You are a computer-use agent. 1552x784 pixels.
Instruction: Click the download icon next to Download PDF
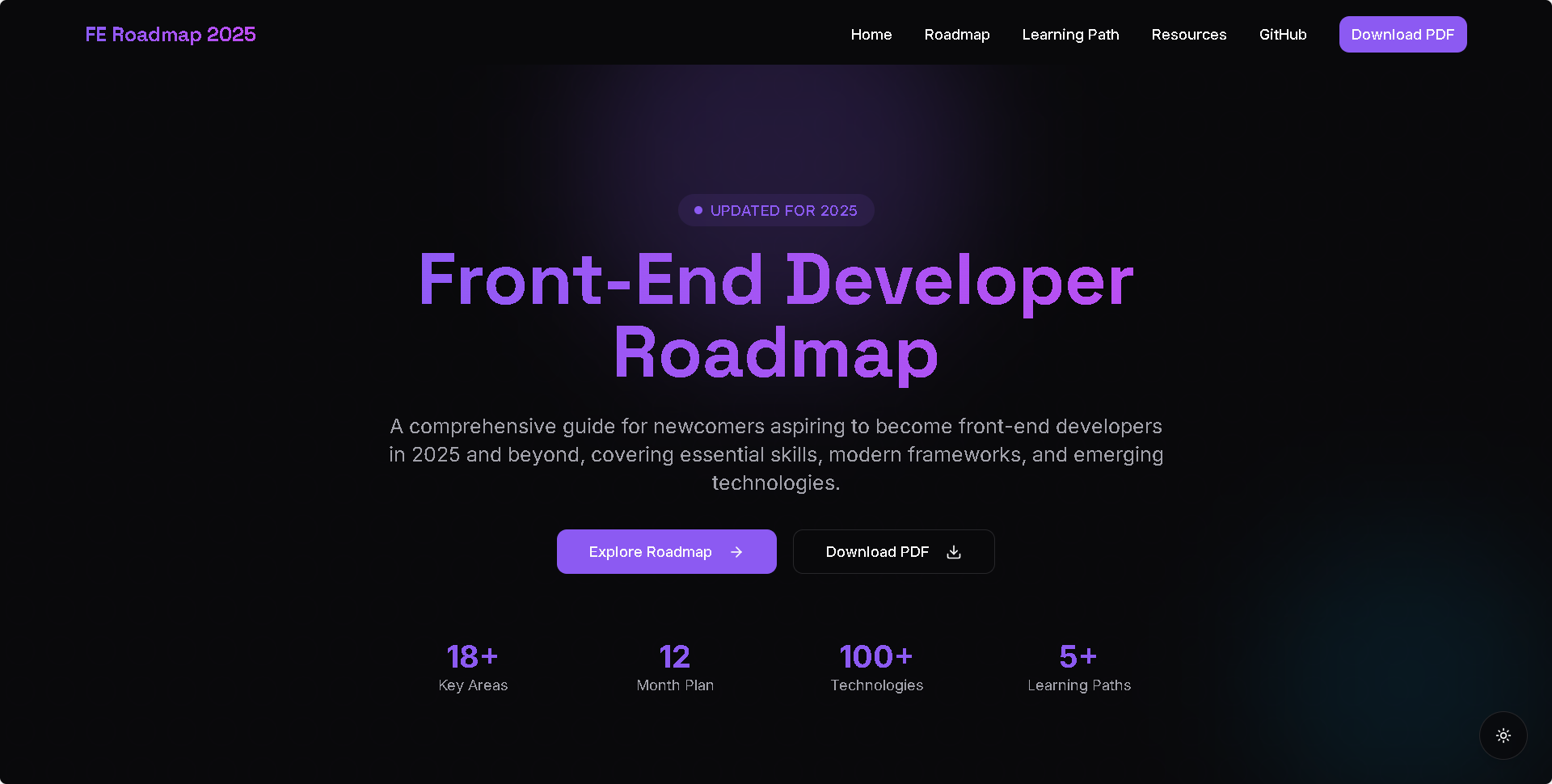click(954, 552)
